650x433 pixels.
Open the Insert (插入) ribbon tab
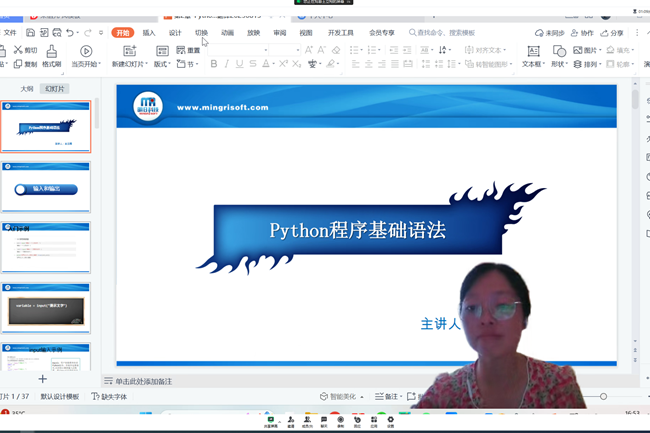click(x=149, y=33)
